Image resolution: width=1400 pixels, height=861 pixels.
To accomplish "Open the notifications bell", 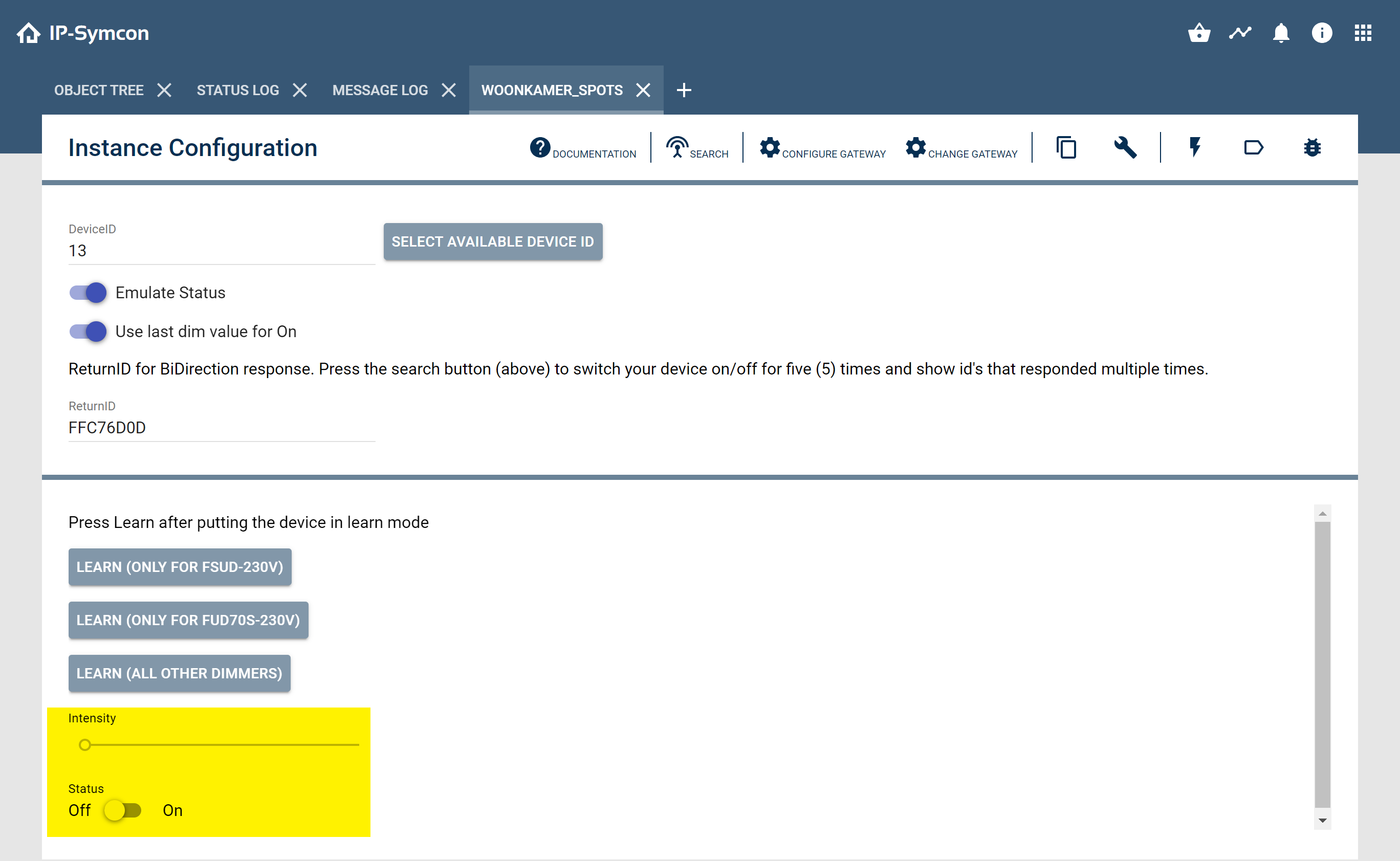I will click(1281, 33).
